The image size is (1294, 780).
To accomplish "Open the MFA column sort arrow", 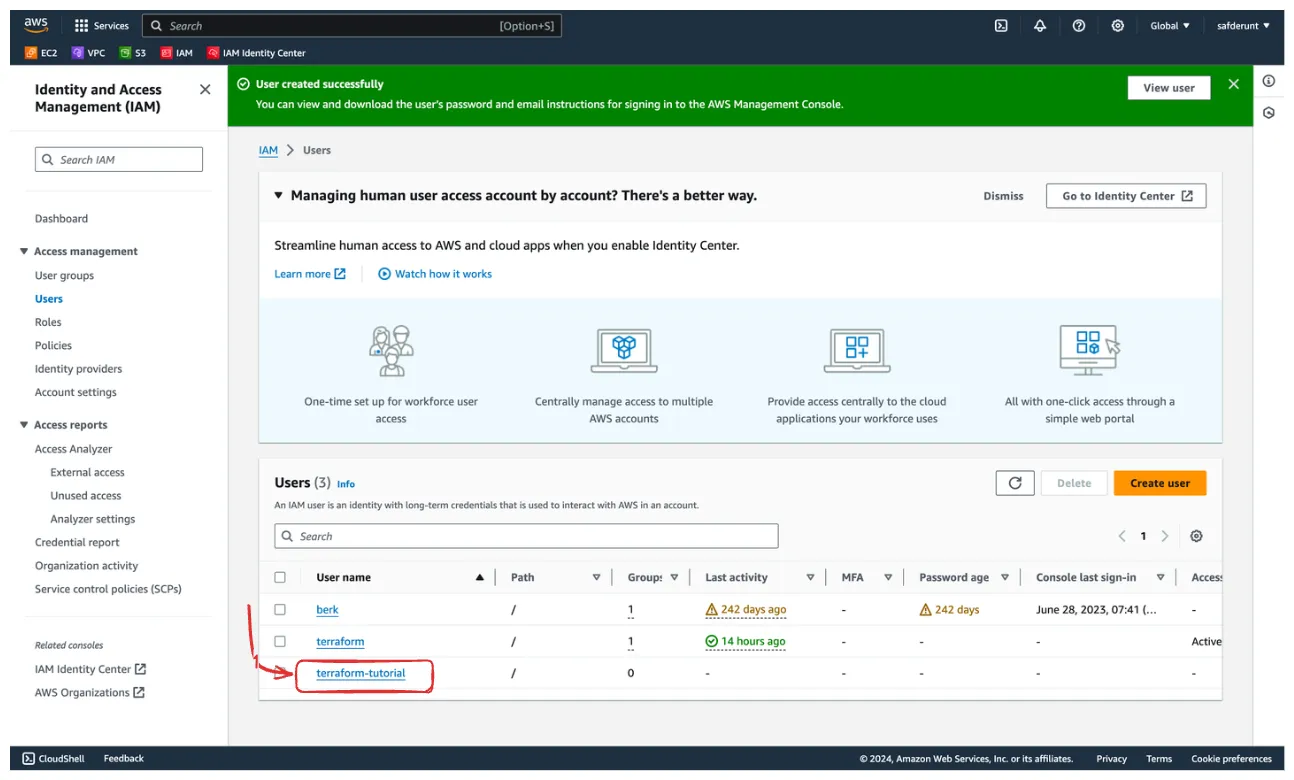I will [888, 577].
